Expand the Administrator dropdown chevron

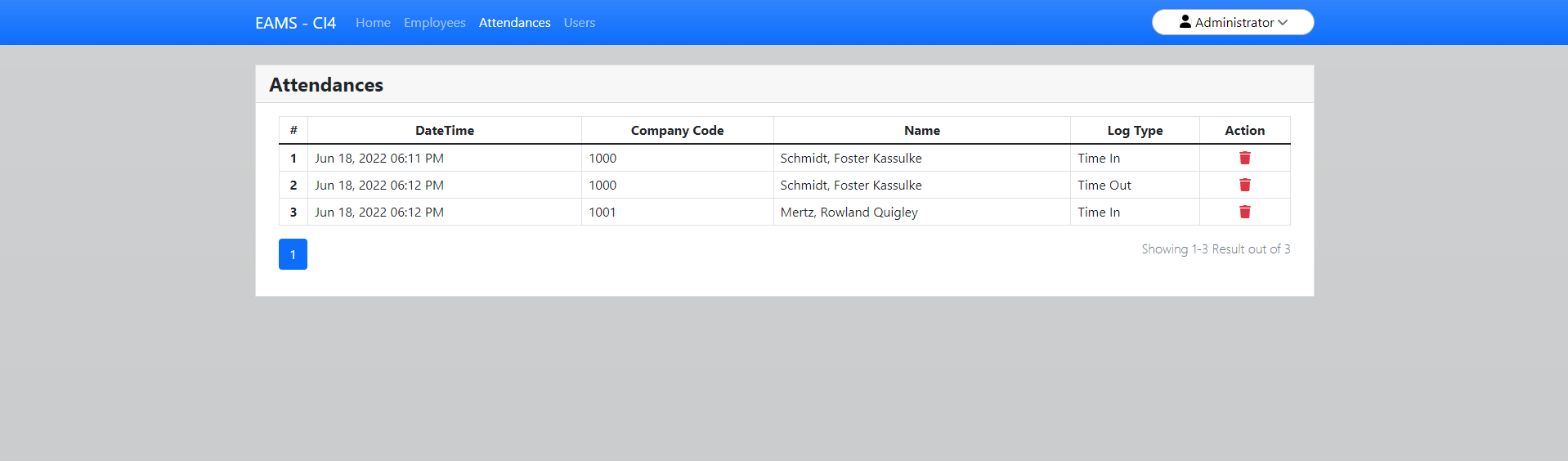(1283, 23)
